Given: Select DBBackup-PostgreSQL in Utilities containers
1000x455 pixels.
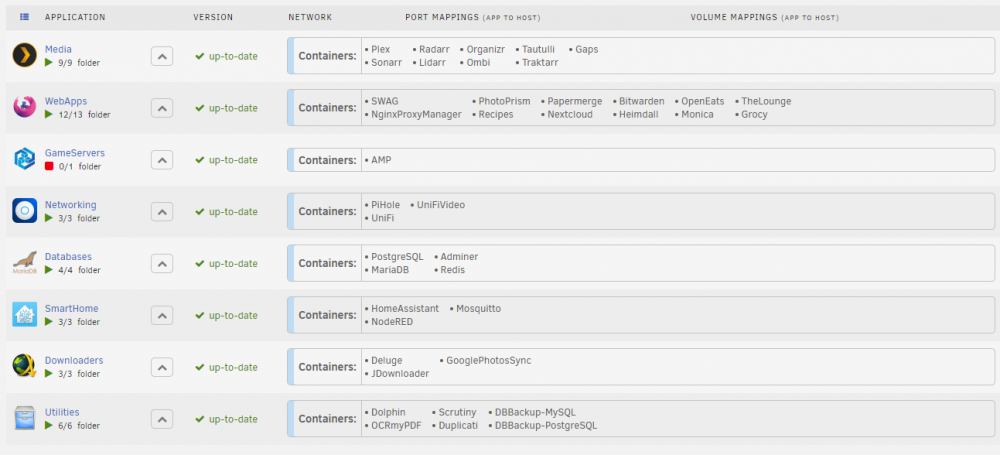Looking at the screenshot, I should click(546, 426).
